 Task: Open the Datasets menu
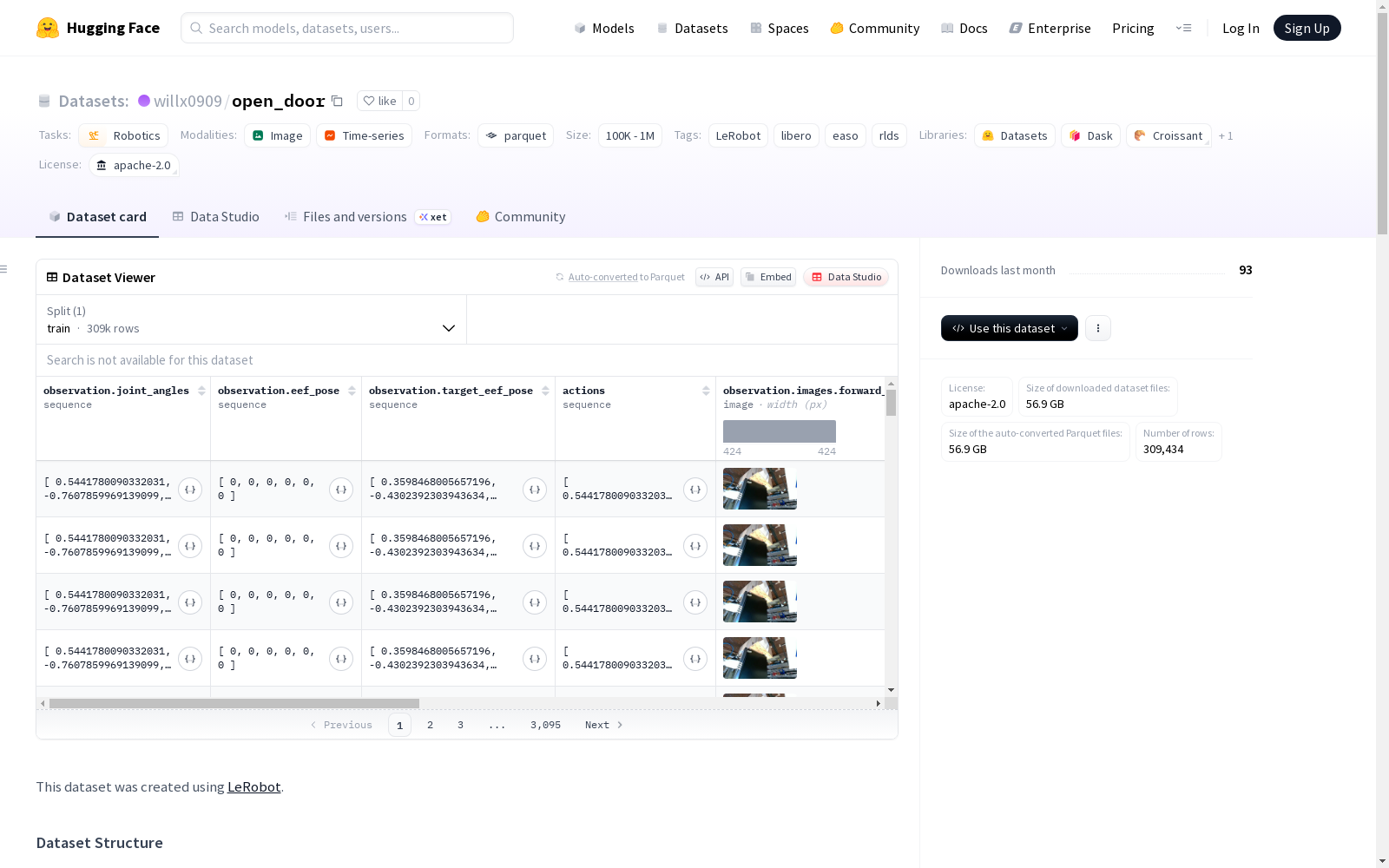(x=692, y=28)
